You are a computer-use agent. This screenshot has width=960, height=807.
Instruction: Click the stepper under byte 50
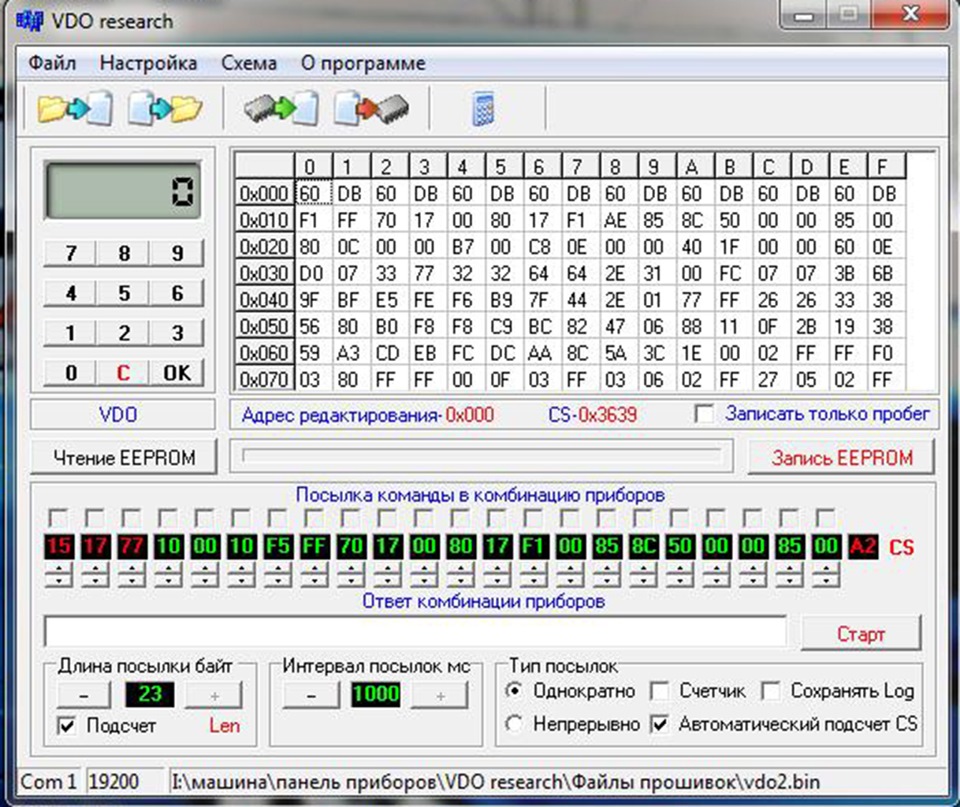[x=680, y=575]
